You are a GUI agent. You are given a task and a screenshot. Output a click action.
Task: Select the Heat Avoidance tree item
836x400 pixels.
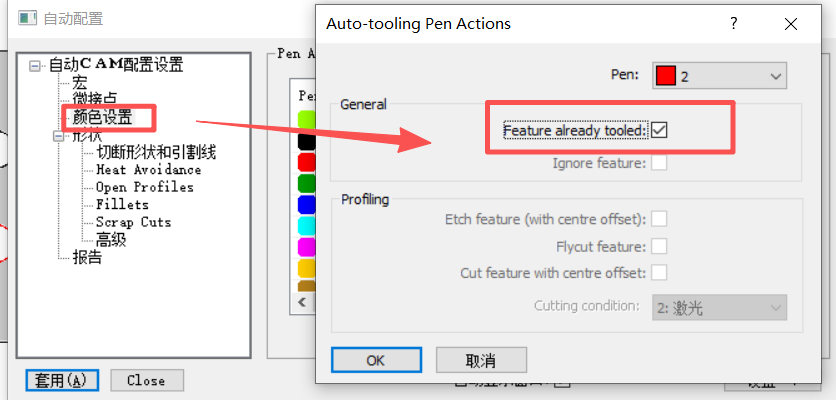(148, 170)
